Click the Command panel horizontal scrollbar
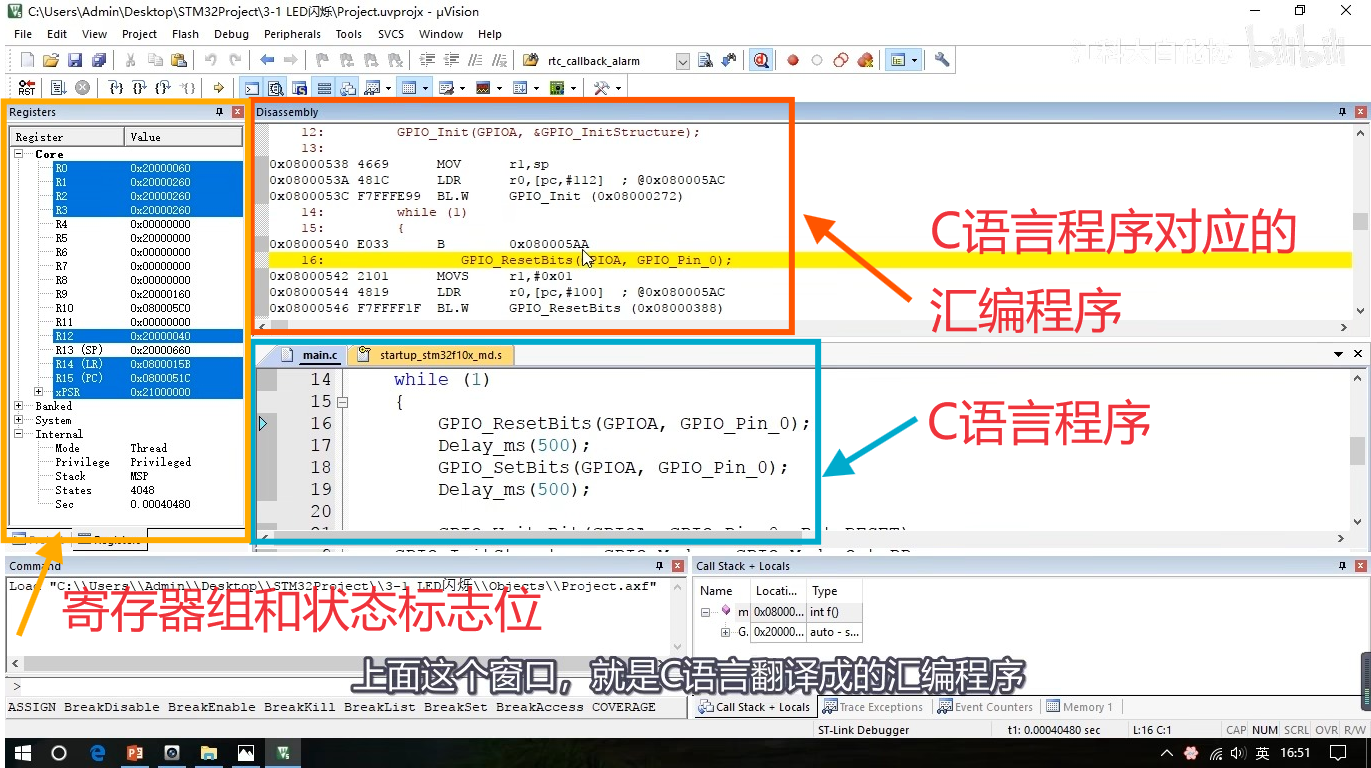Screen dimensions: 1371x768 340,664
